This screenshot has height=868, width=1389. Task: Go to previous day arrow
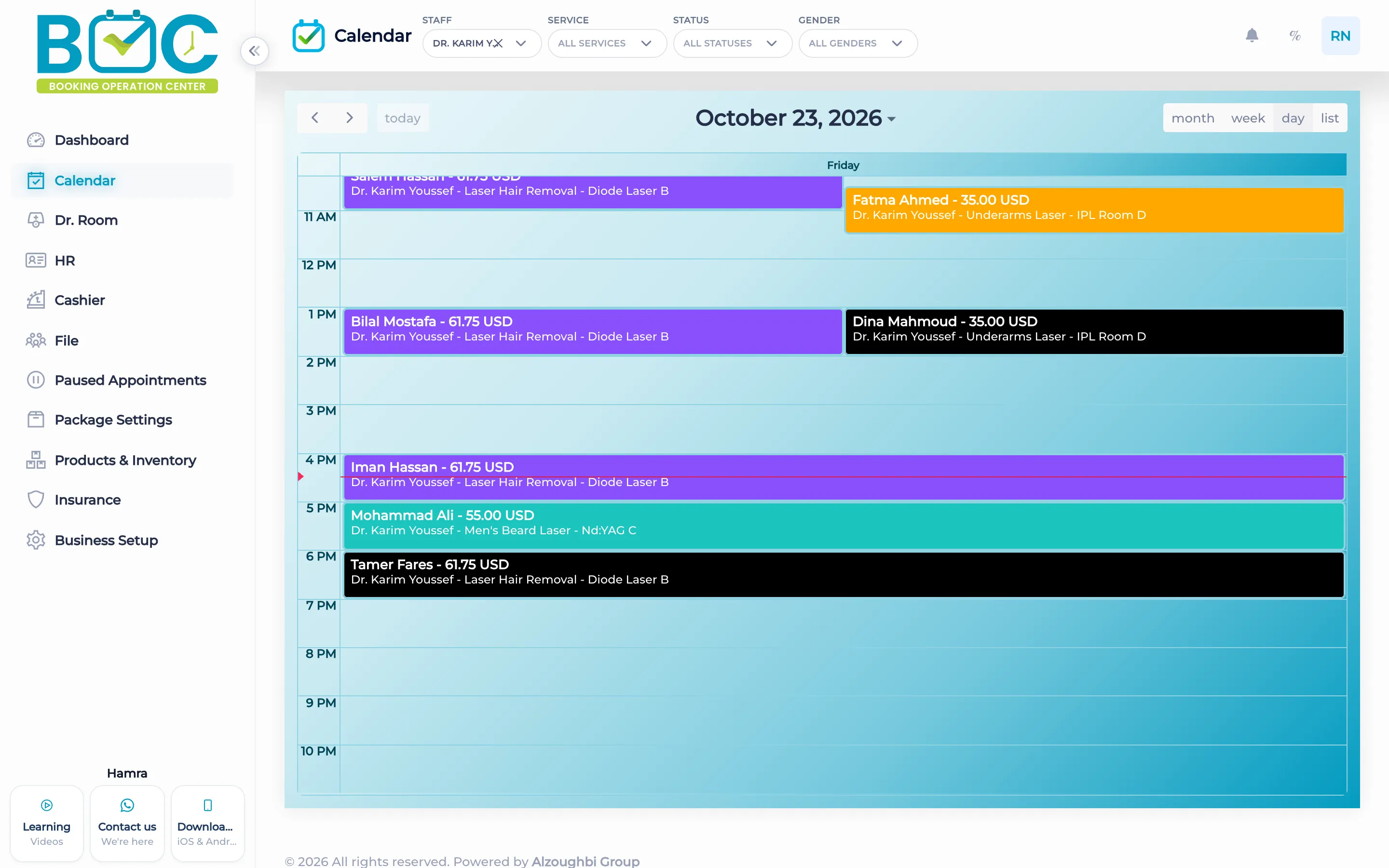tap(314, 118)
